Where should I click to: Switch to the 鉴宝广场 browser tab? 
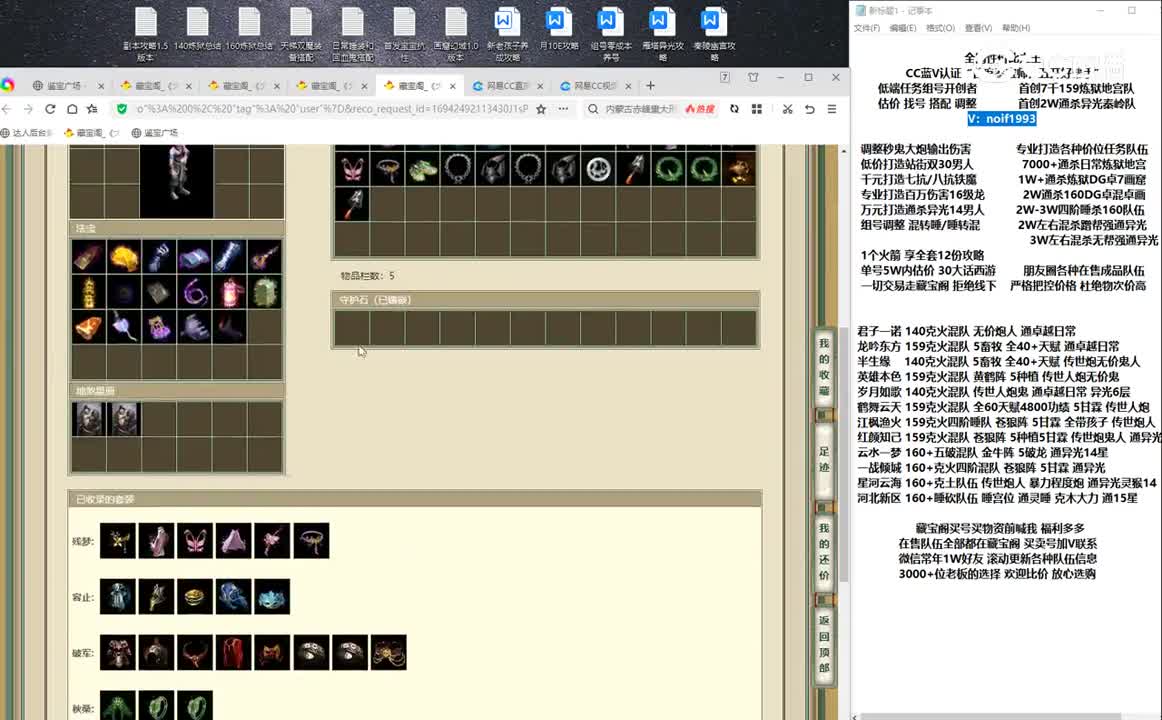coord(63,86)
